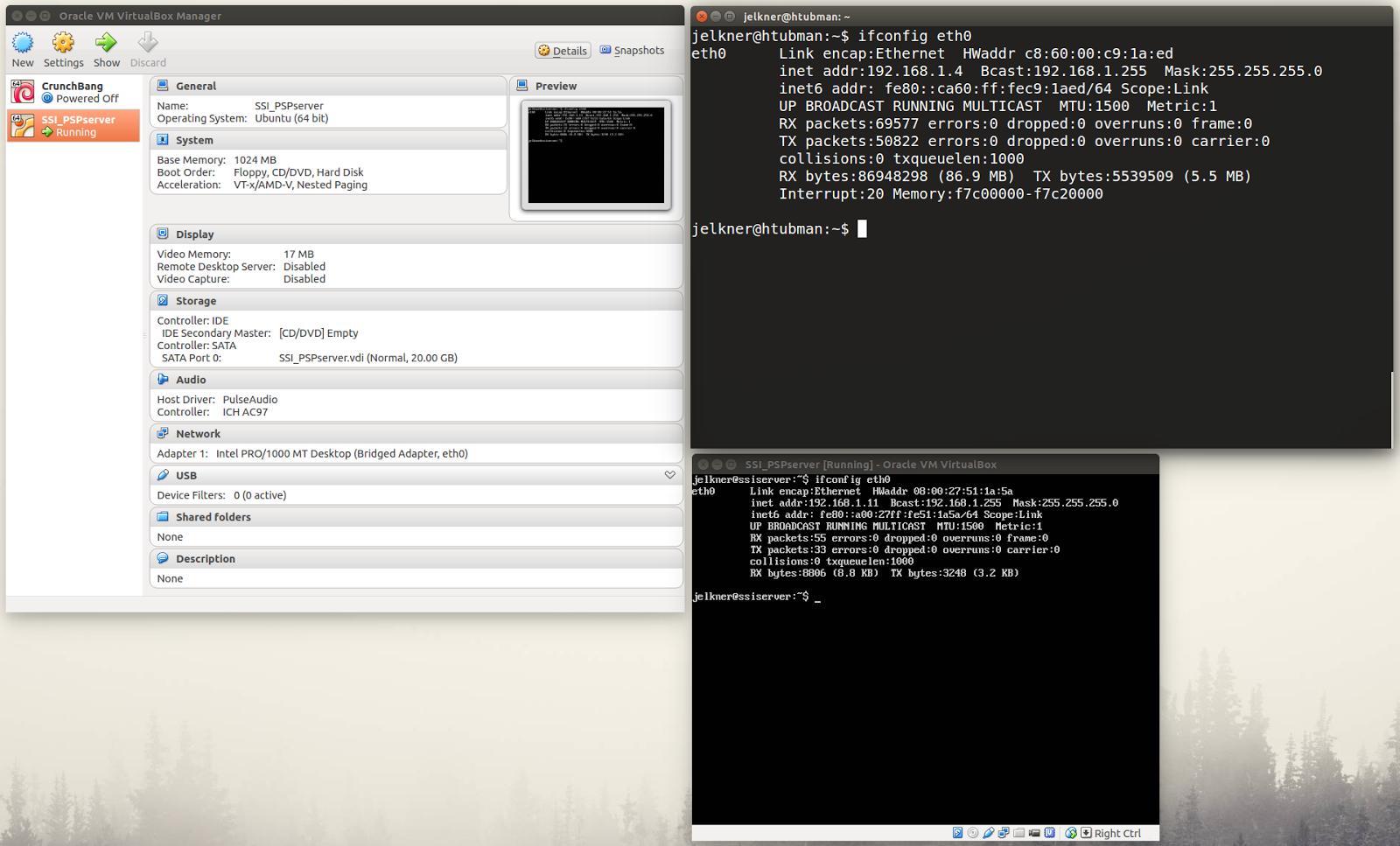Click inet addr 192.168.1.11 in VM console
This screenshot has width=1400, height=846.
click(x=814, y=503)
